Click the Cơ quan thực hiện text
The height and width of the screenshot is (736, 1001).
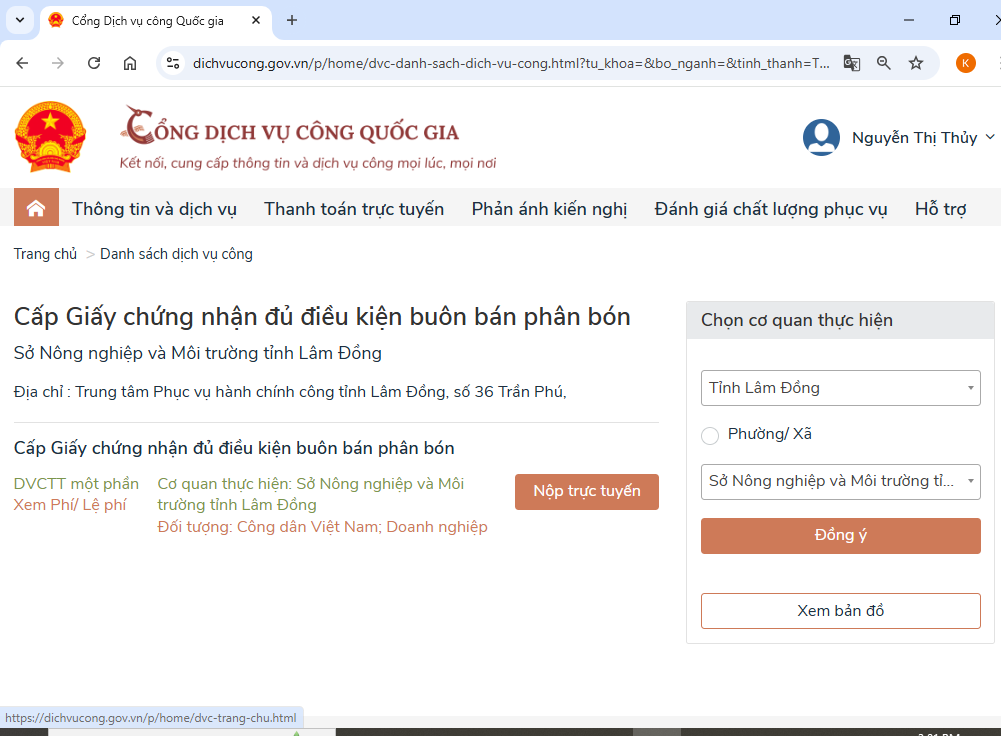[311, 494]
